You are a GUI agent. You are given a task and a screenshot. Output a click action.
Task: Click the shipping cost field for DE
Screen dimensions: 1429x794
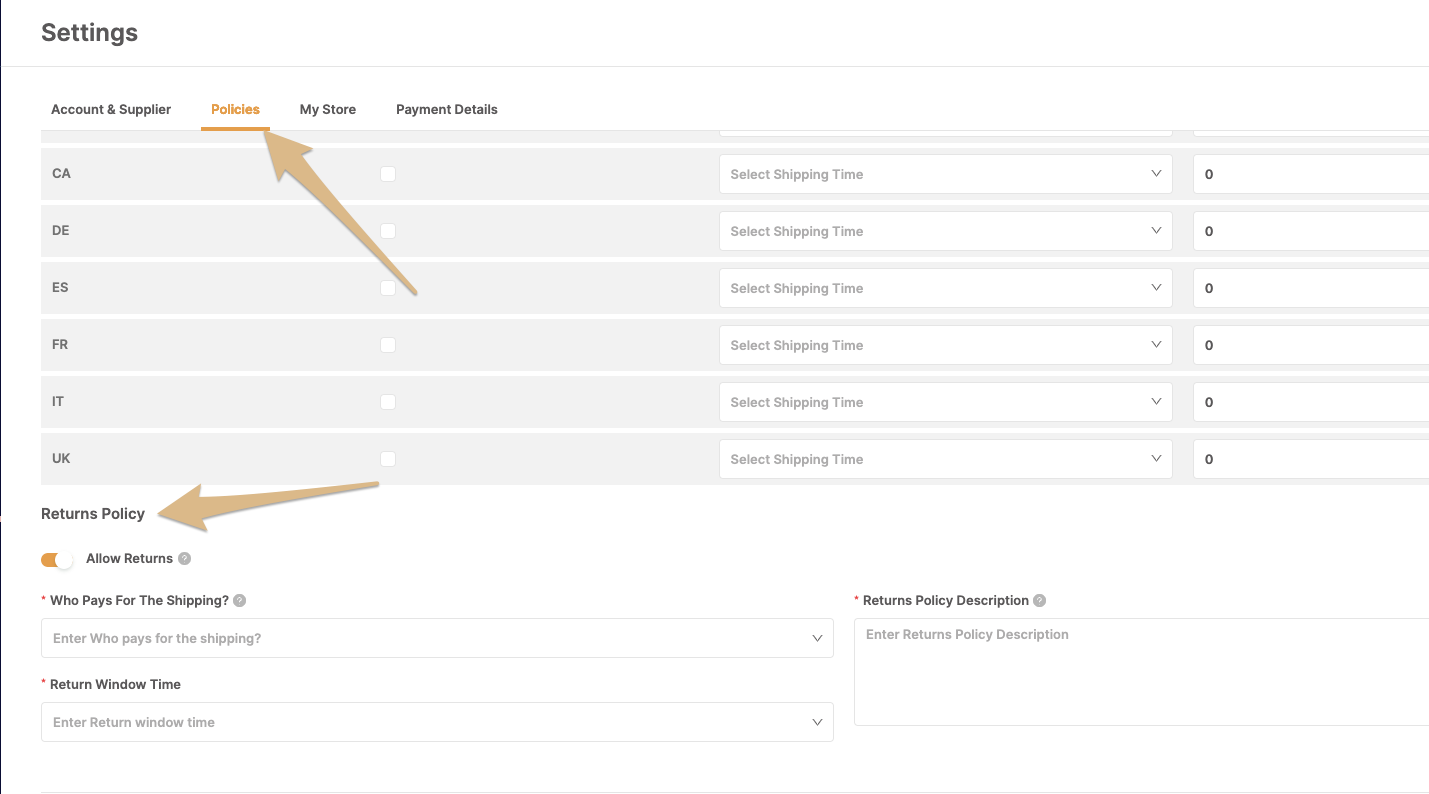1310,231
